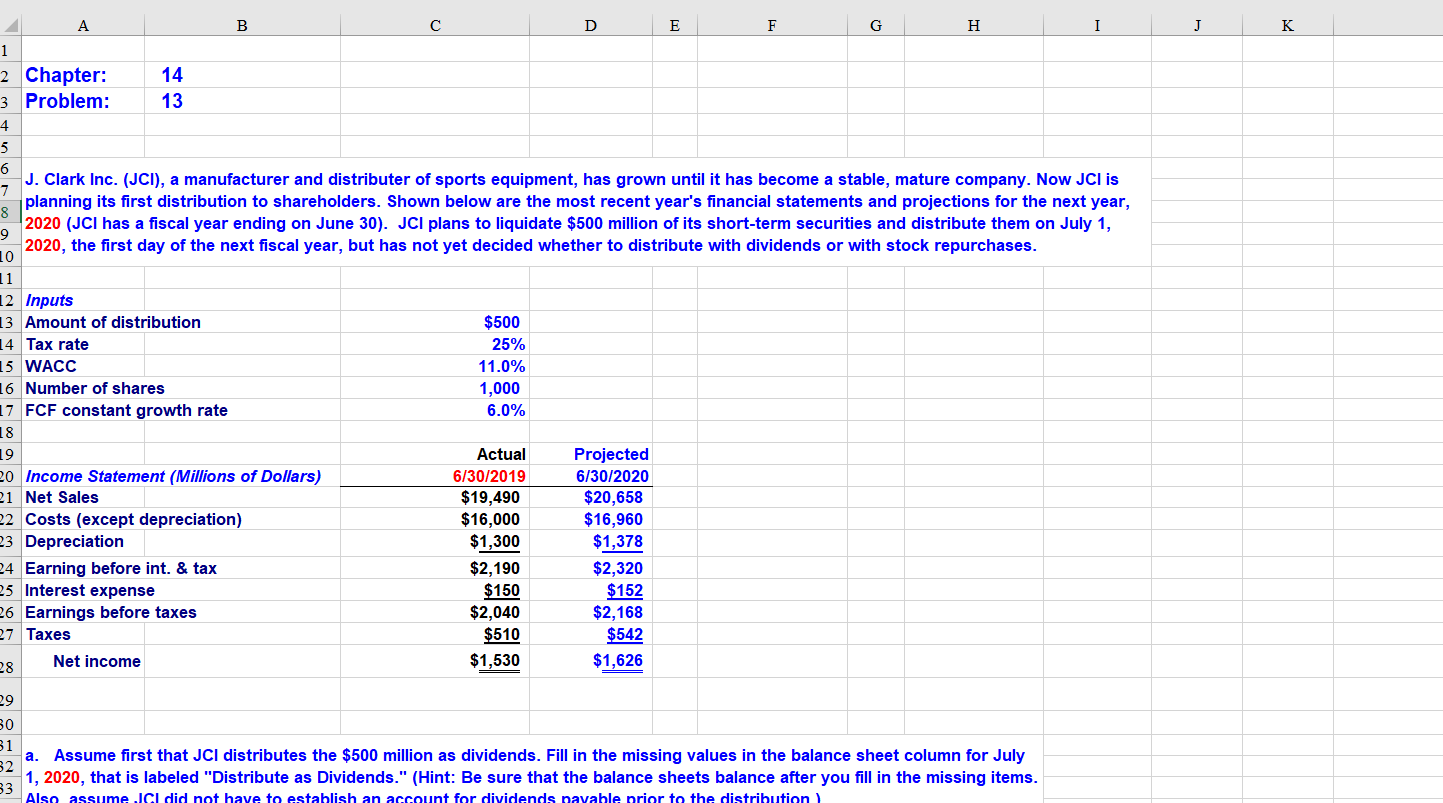Click the problem number 13 cell
1443x803 pixels.
pyautogui.click(x=172, y=101)
